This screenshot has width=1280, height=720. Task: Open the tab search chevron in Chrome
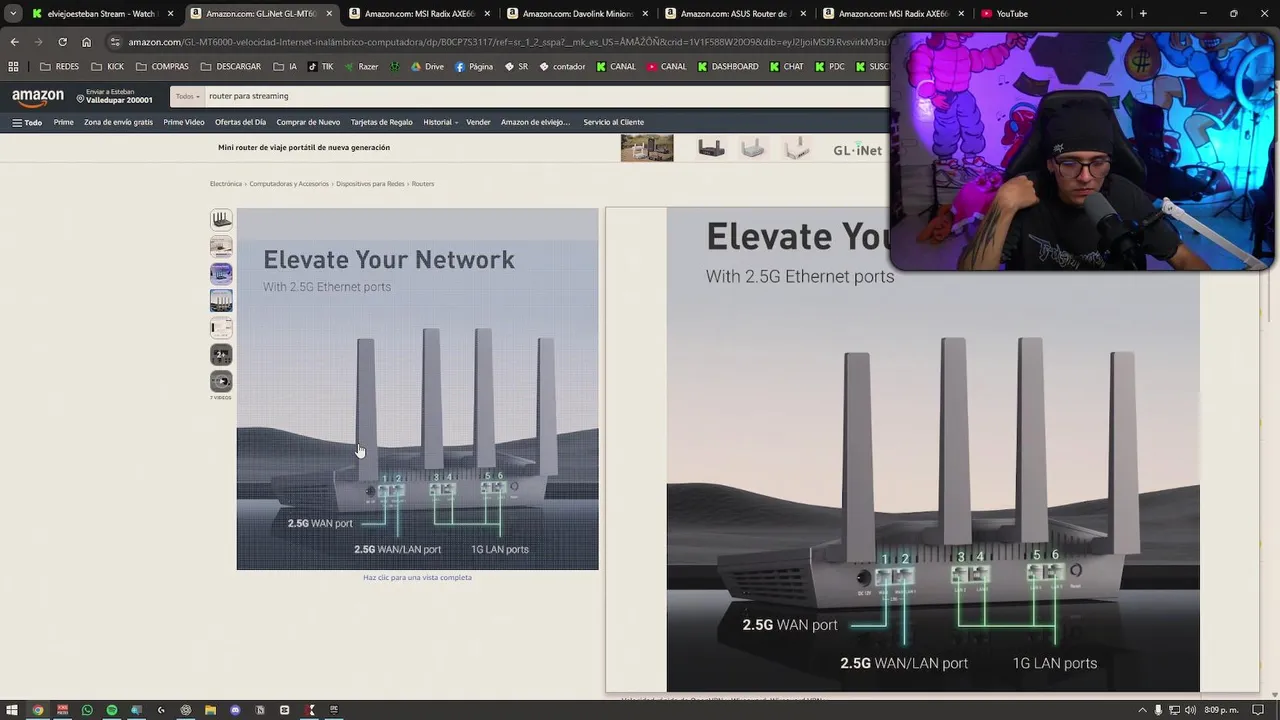click(13, 14)
